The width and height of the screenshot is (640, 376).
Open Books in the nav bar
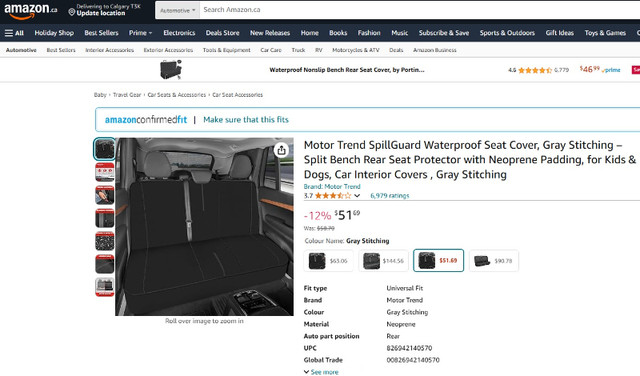[x=338, y=33]
